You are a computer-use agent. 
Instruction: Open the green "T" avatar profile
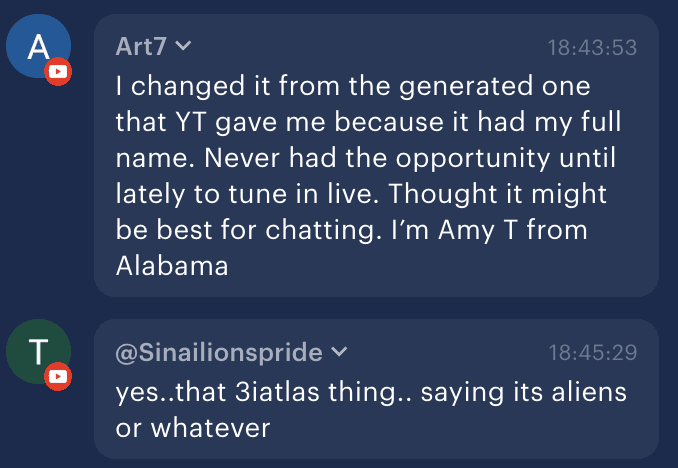click(37, 352)
